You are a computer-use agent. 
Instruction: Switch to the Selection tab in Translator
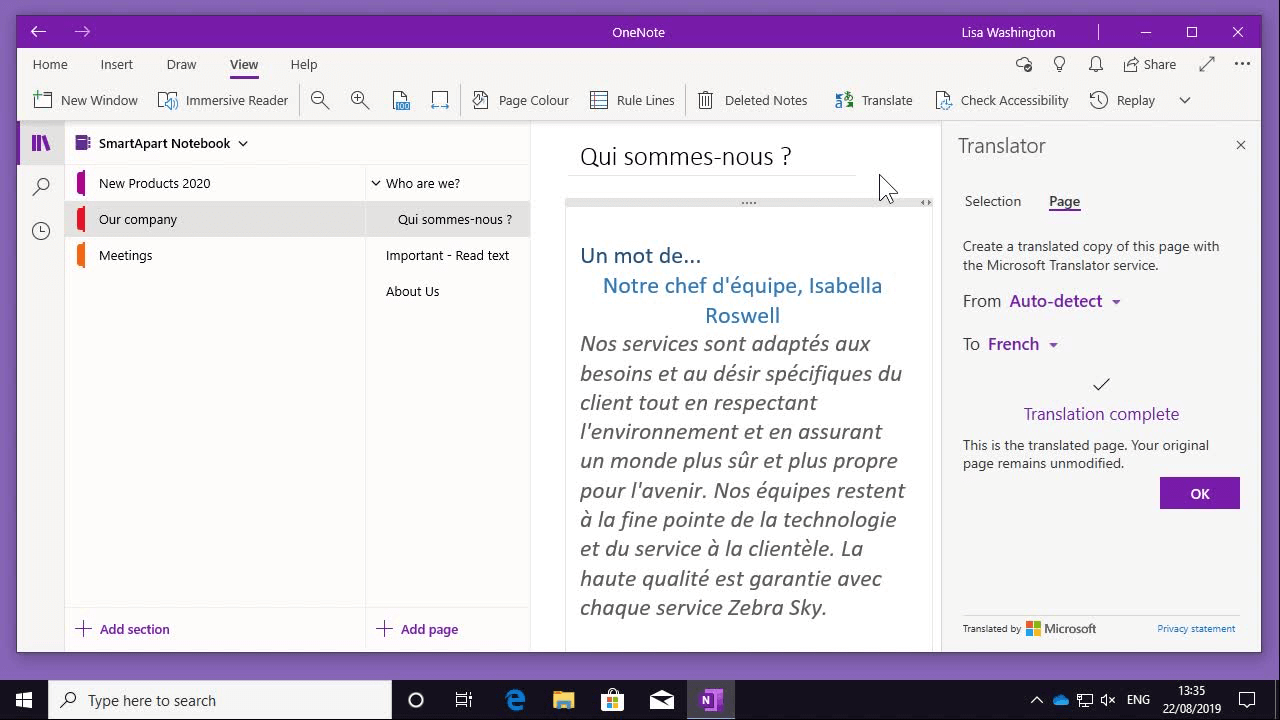[992, 201]
